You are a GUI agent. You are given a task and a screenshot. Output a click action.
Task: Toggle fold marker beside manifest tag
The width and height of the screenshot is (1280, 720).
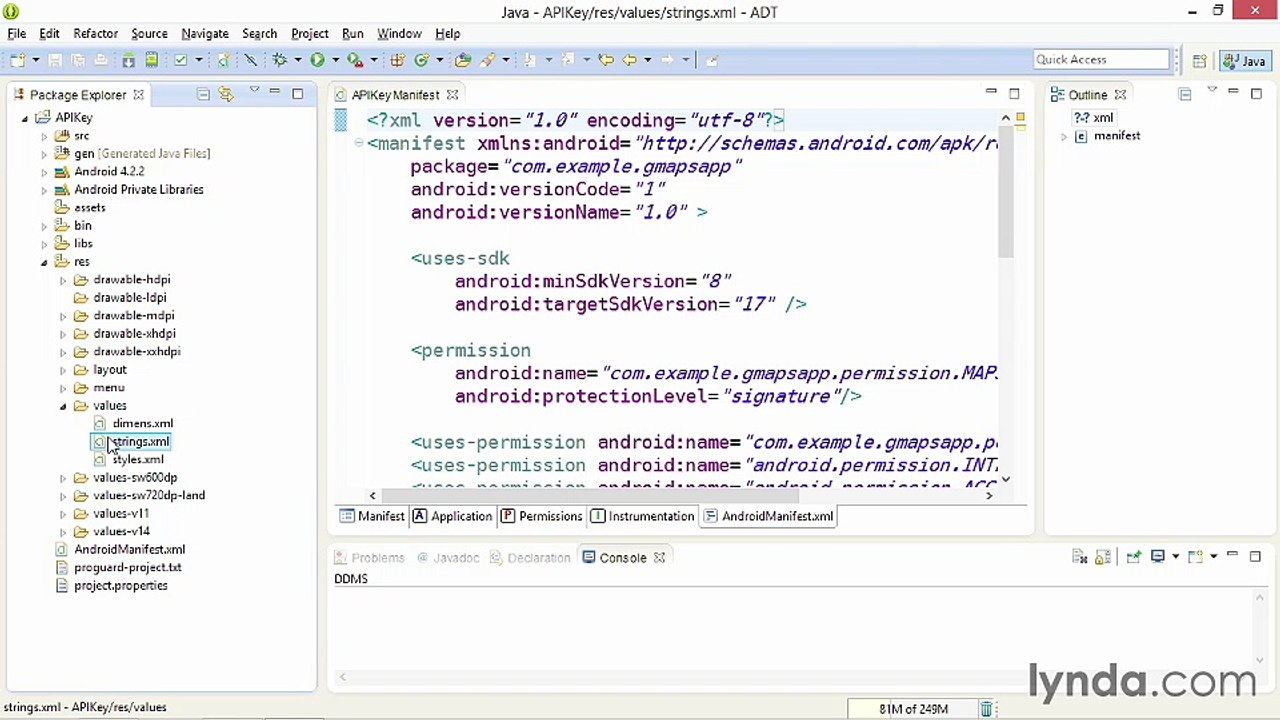point(358,143)
